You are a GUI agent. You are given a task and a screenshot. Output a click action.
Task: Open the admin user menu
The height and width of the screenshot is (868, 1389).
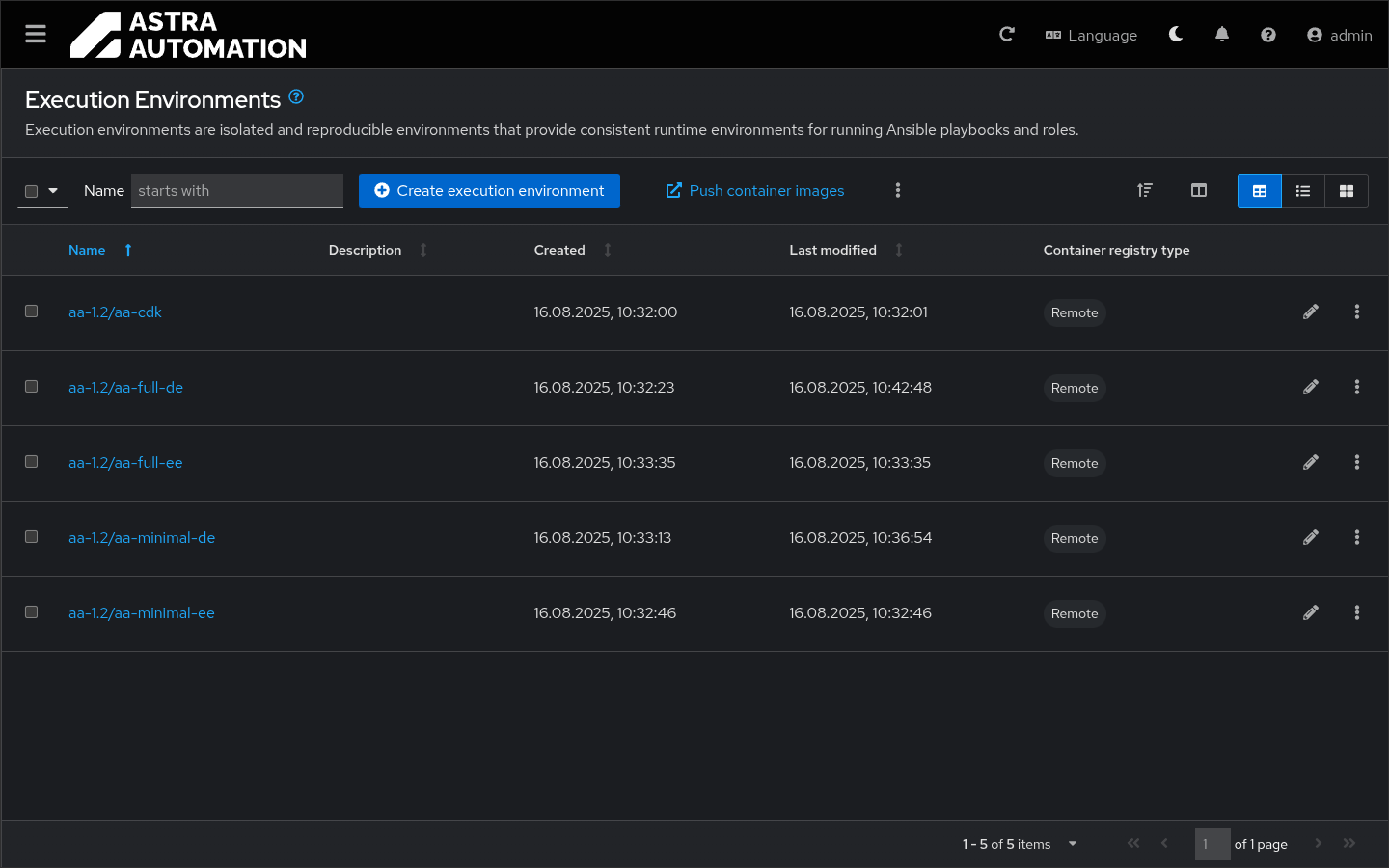click(x=1339, y=35)
